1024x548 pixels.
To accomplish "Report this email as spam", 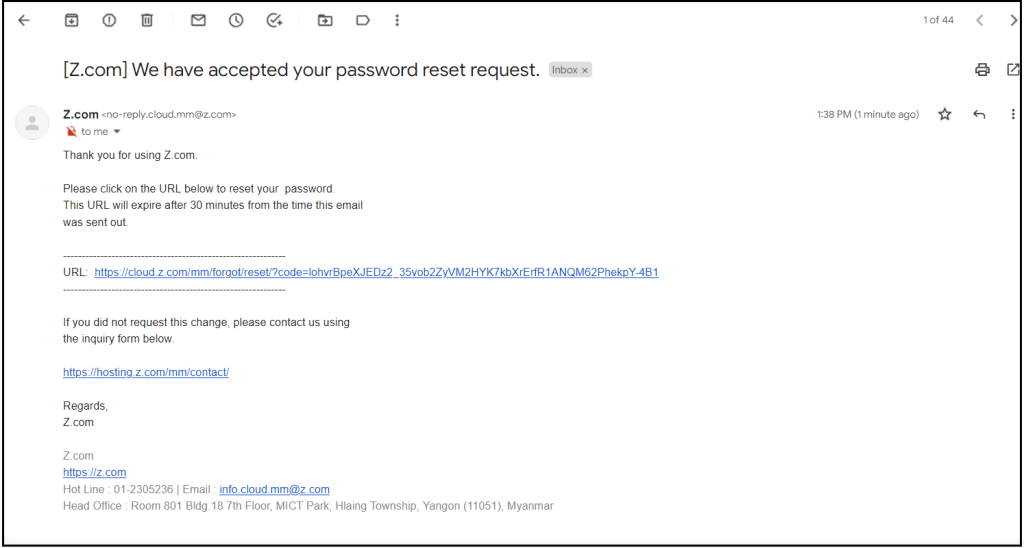I will coord(109,20).
